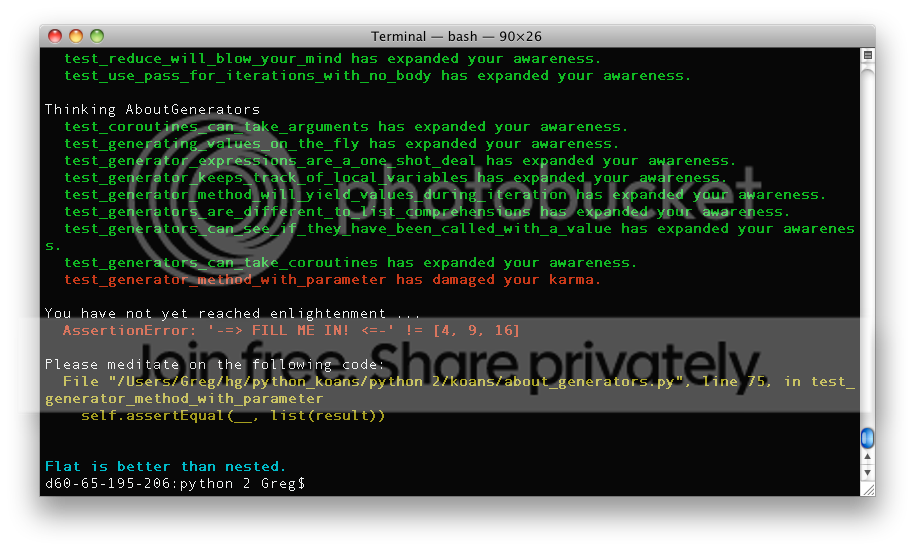
Task: Click 'test_use_pass_for_iterations_with_no_body' line
Action: coord(378,76)
